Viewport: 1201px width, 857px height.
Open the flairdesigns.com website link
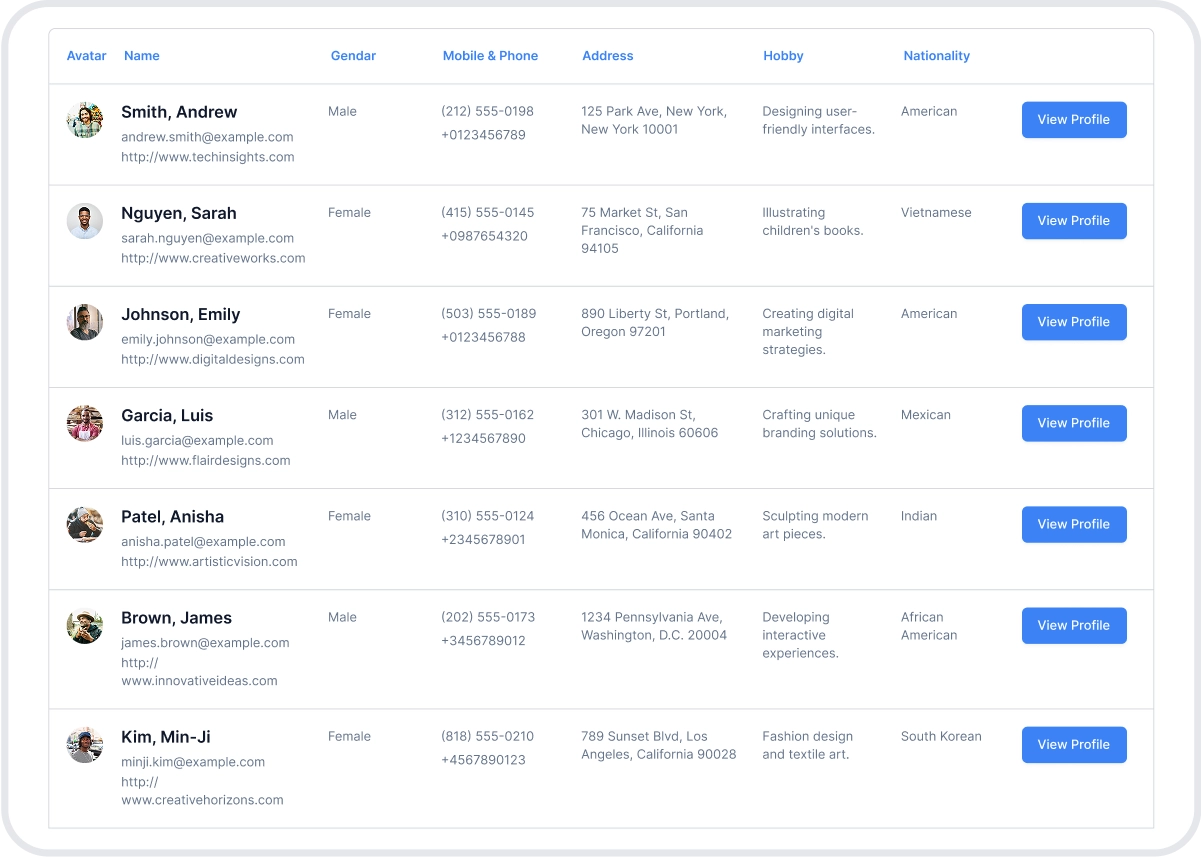tap(205, 460)
